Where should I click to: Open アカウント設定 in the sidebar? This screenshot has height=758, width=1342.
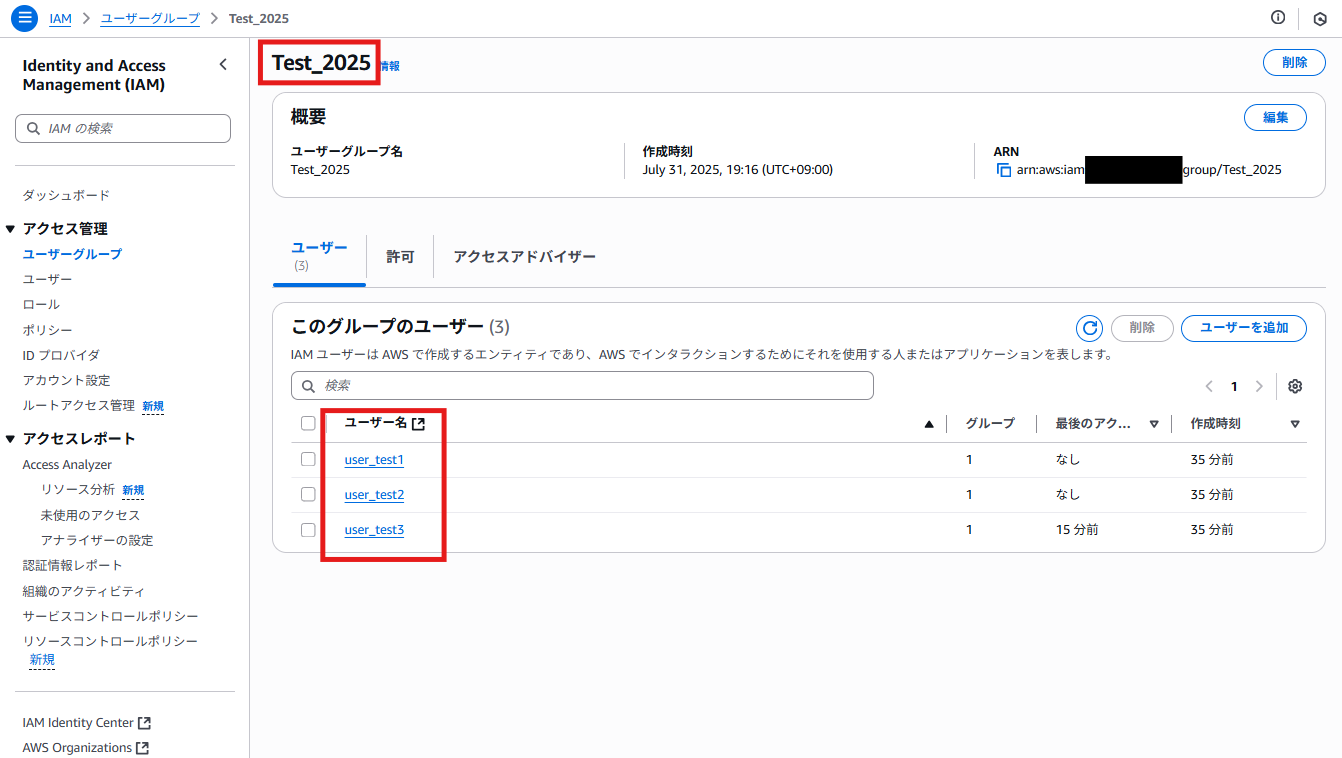click(66, 380)
